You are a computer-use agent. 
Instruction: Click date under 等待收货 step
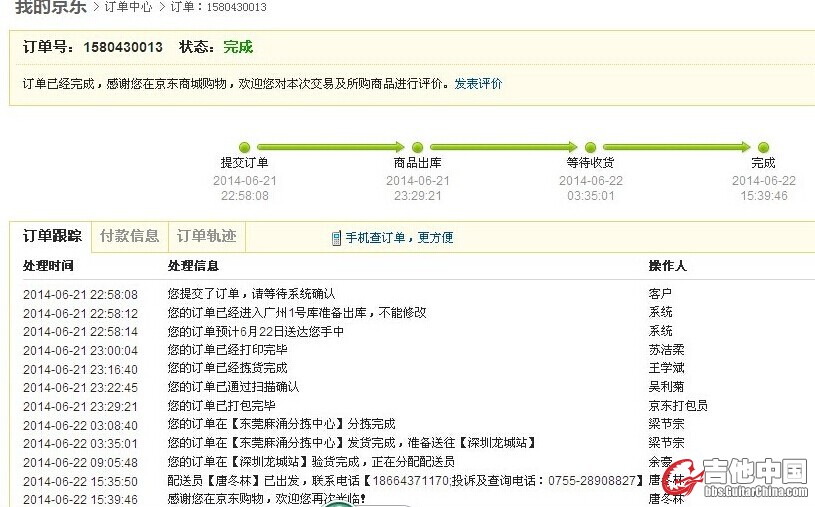coord(591,180)
